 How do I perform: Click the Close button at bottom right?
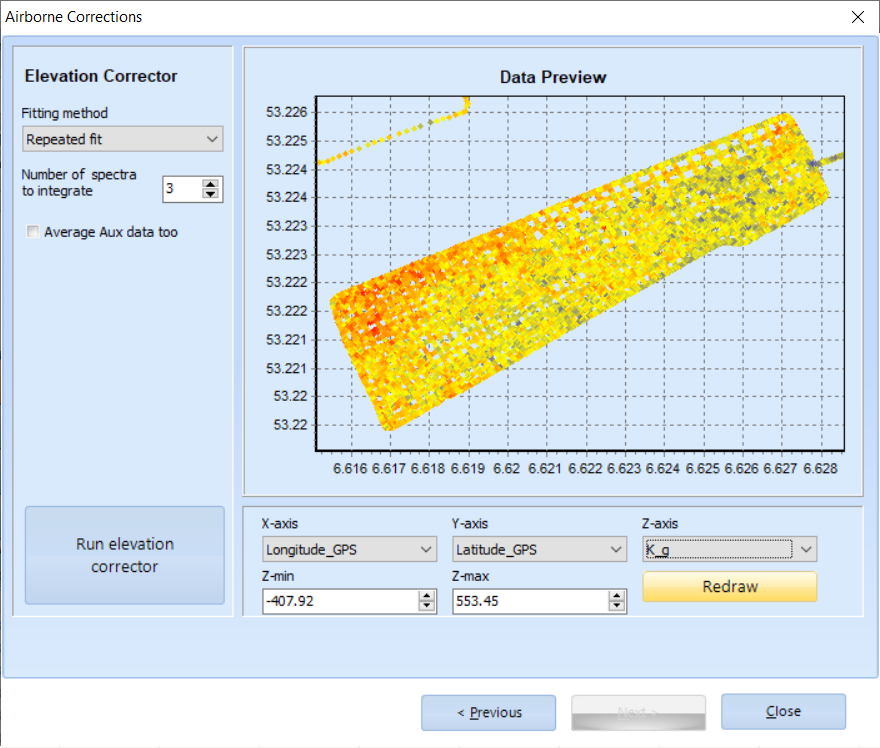point(783,711)
